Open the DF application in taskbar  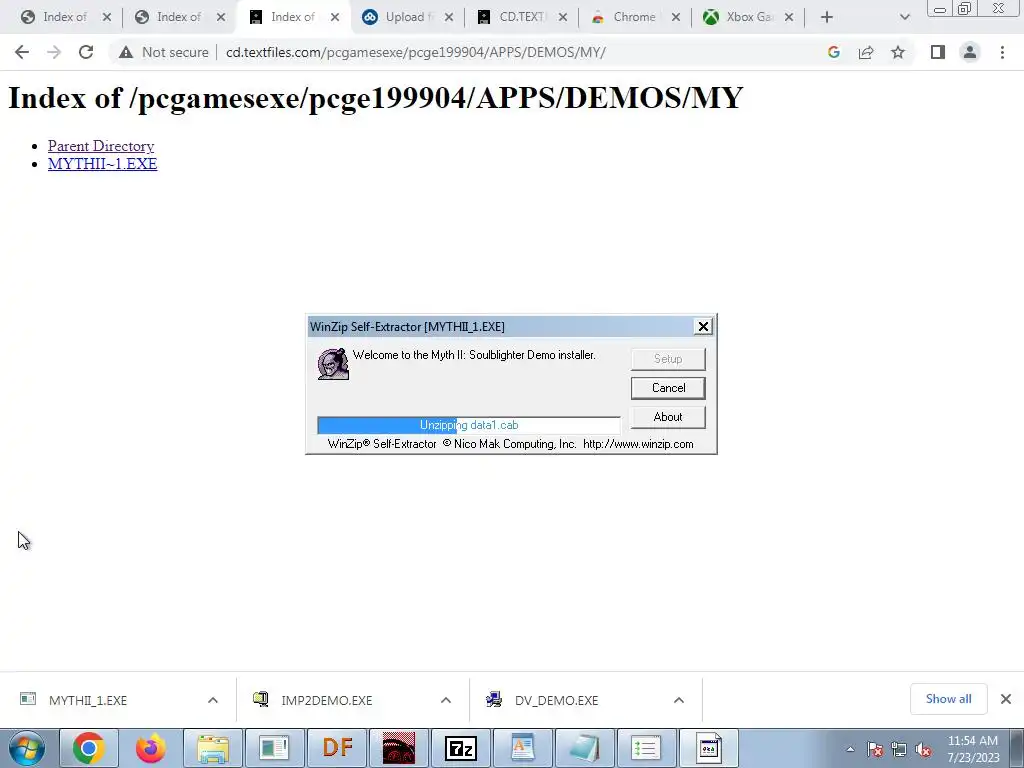[337, 748]
